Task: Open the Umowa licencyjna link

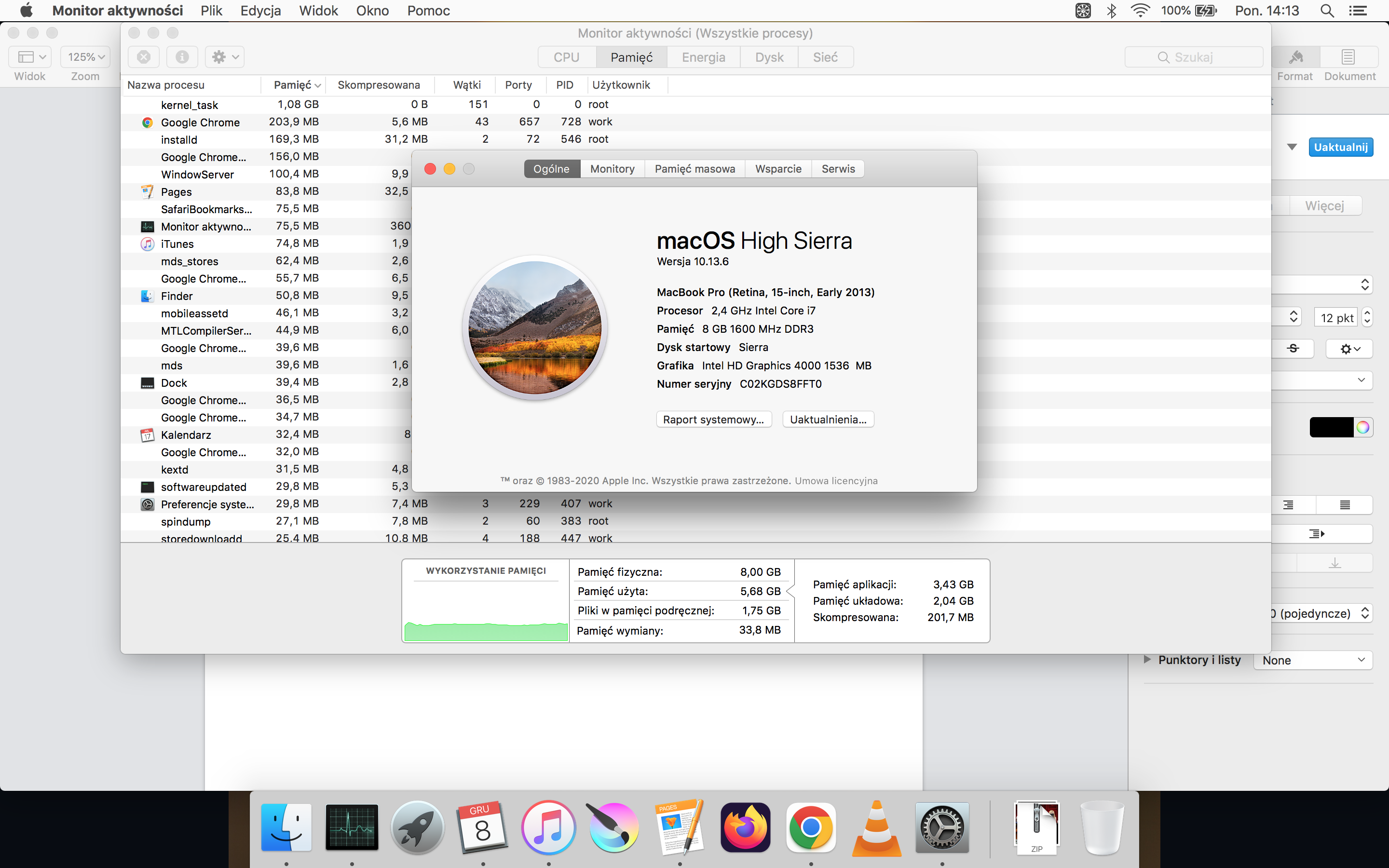Action: coord(836,481)
